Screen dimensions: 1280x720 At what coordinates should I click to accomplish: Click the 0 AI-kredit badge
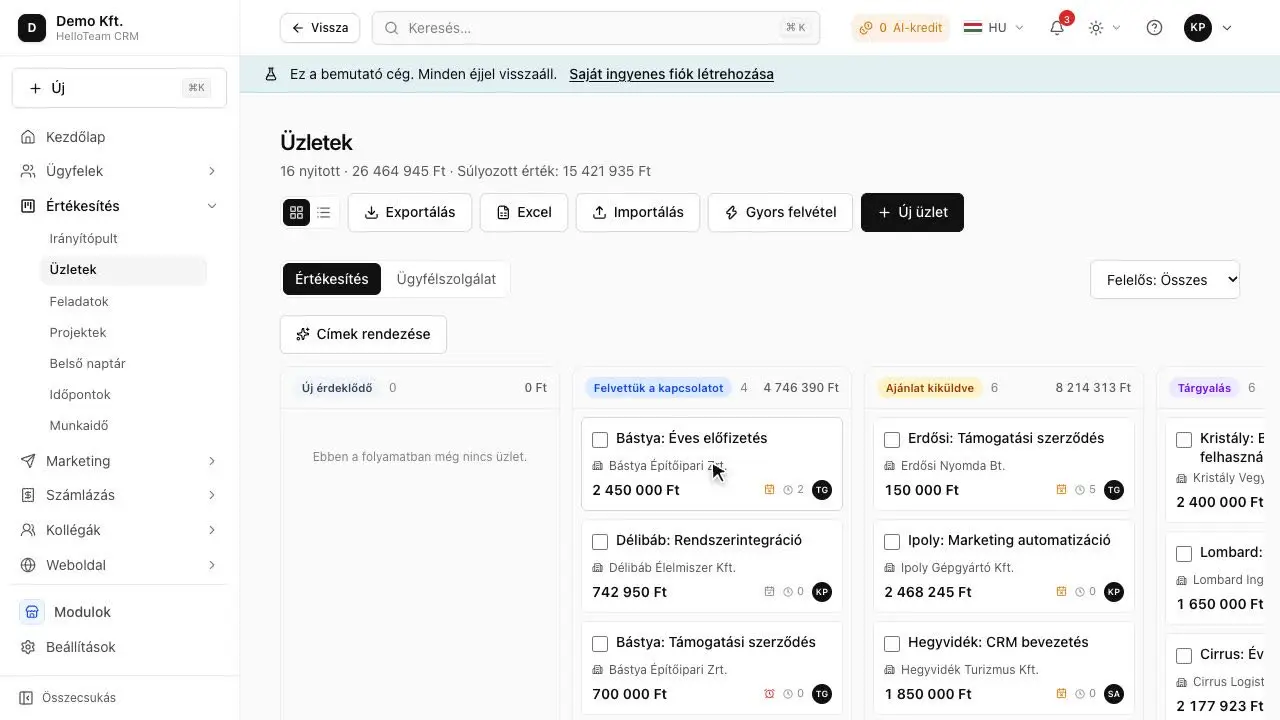[900, 28]
